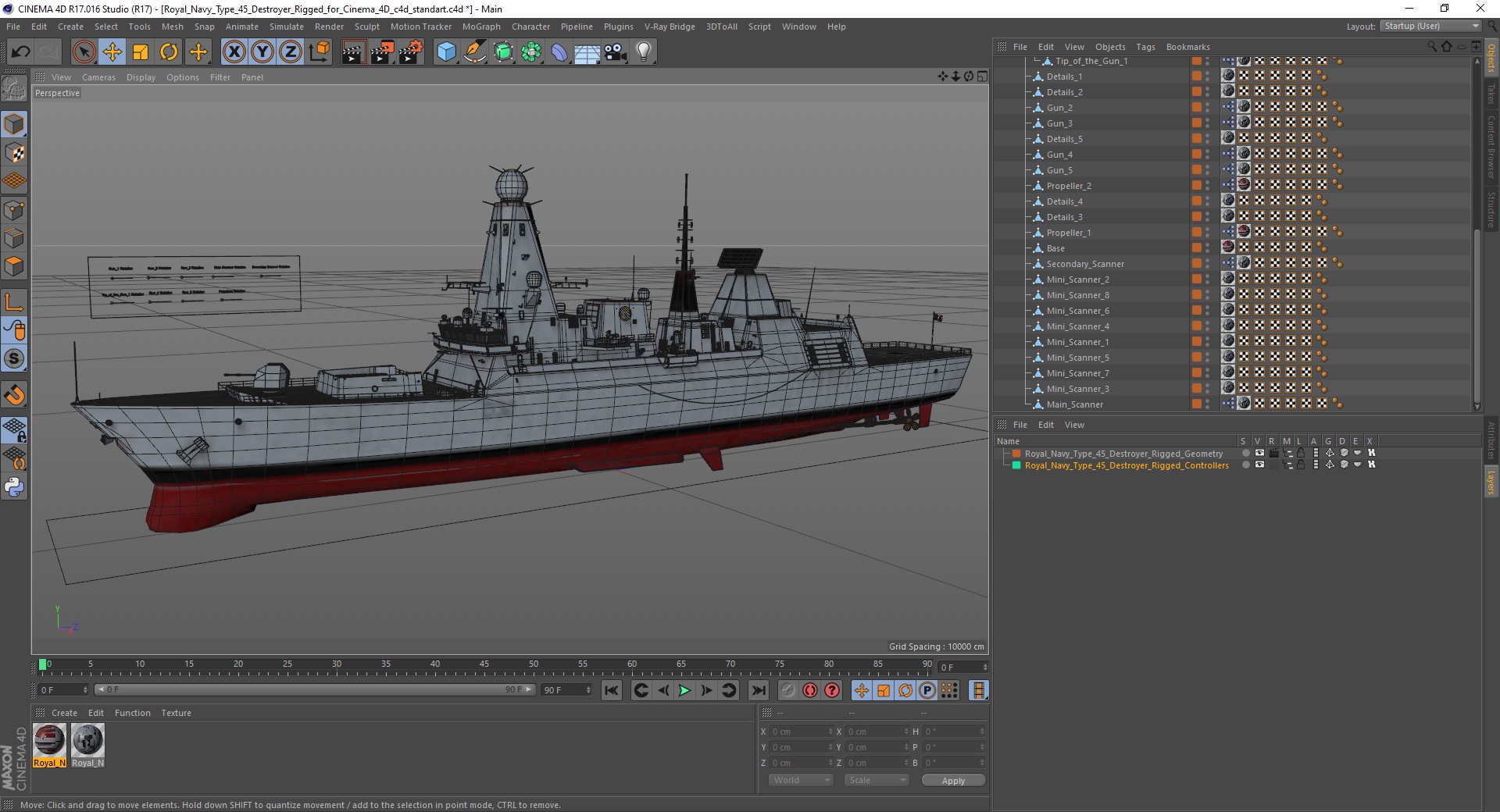1500x812 pixels.
Task: Click the Floor environment icon
Action: pos(587,52)
